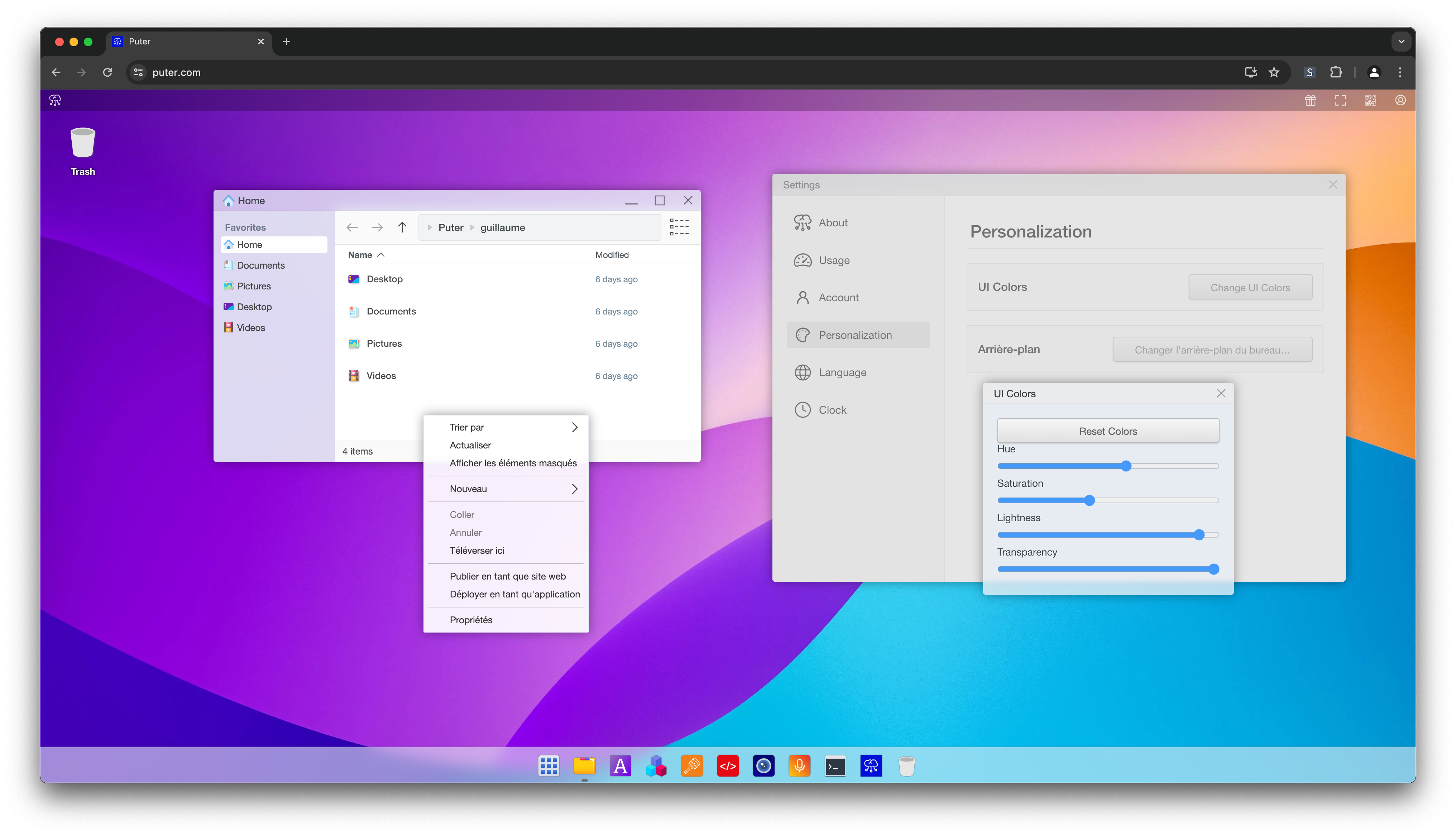The height and width of the screenshot is (836, 1456).
Task: Open the browser extensions puzzle icon
Action: 1336,72
